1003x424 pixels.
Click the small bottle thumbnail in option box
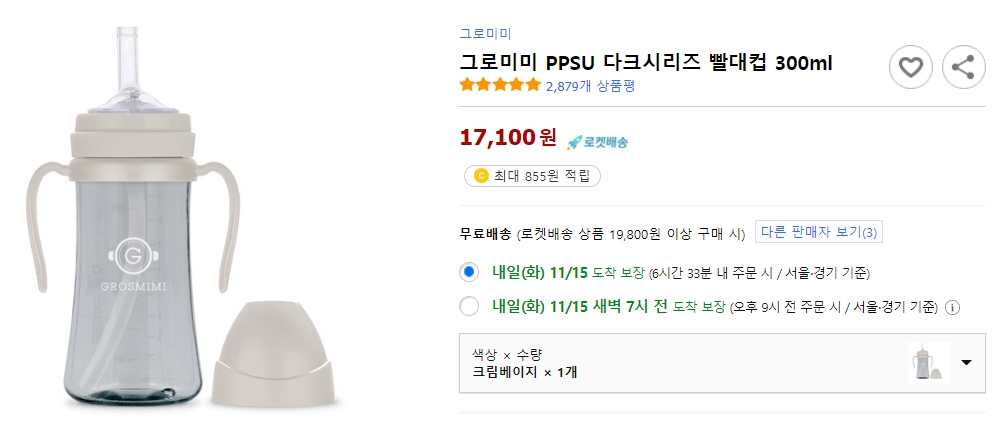pos(929,362)
